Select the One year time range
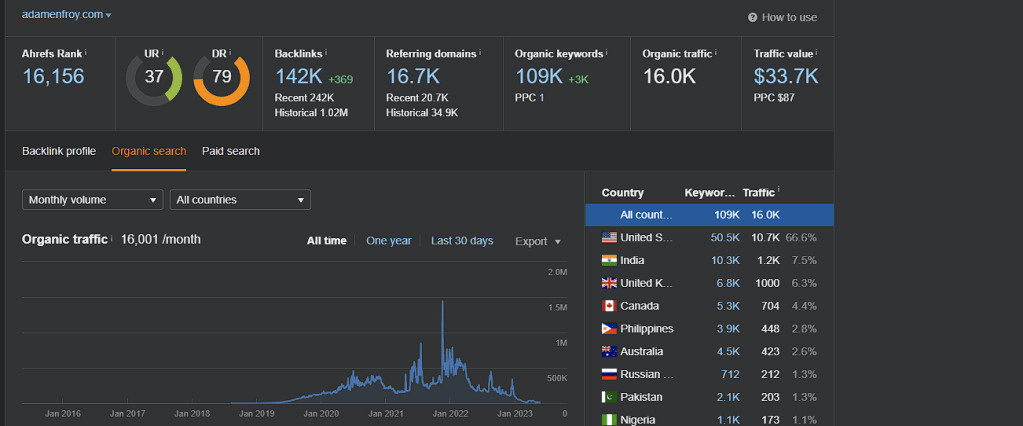Screen dimensions: 1023x426 389,241
